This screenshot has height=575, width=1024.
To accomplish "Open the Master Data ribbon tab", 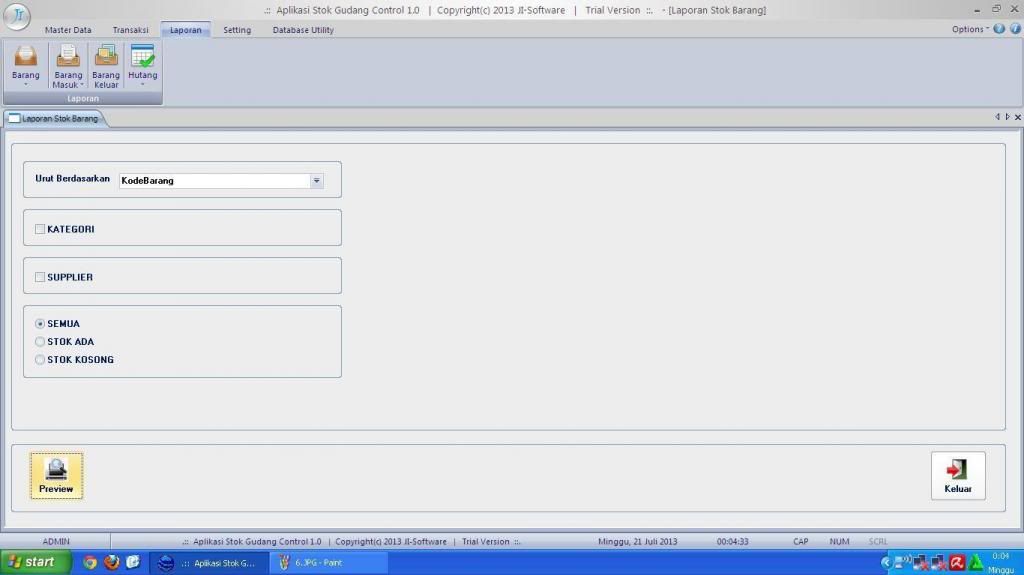I will point(68,30).
